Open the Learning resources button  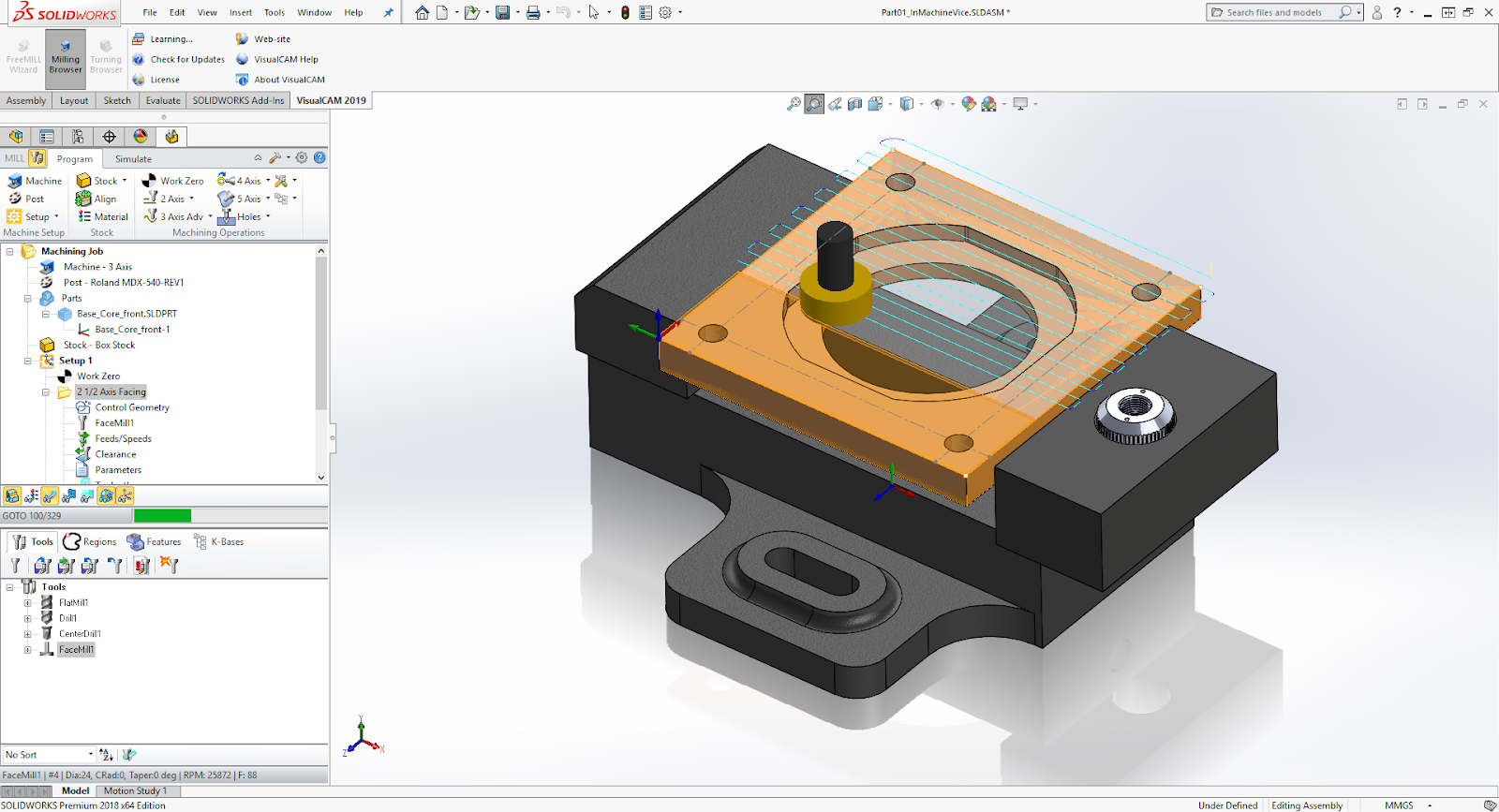pos(162,39)
